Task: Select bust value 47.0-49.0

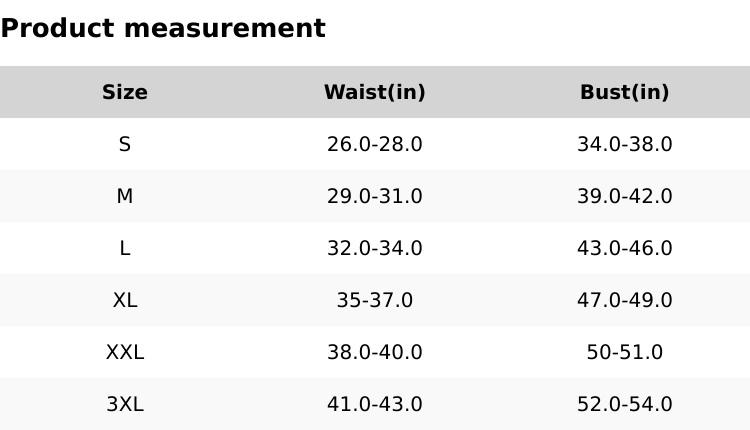Action: tap(625, 300)
